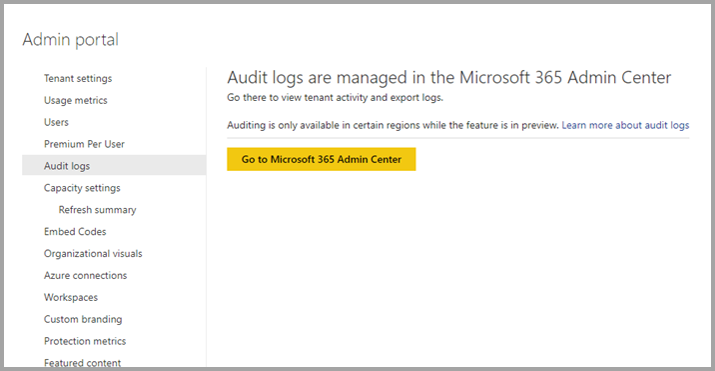Open Organizational visuals section
This screenshot has width=715, height=371.
click(x=93, y=253)
